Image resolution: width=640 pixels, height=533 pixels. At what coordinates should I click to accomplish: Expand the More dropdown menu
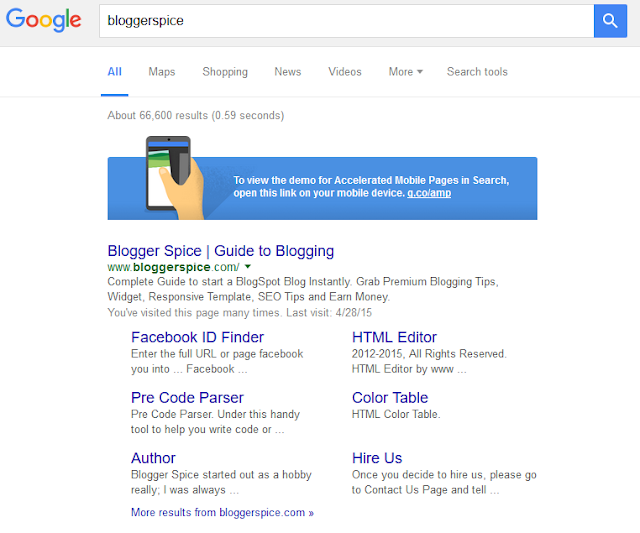tap(405, 72)
